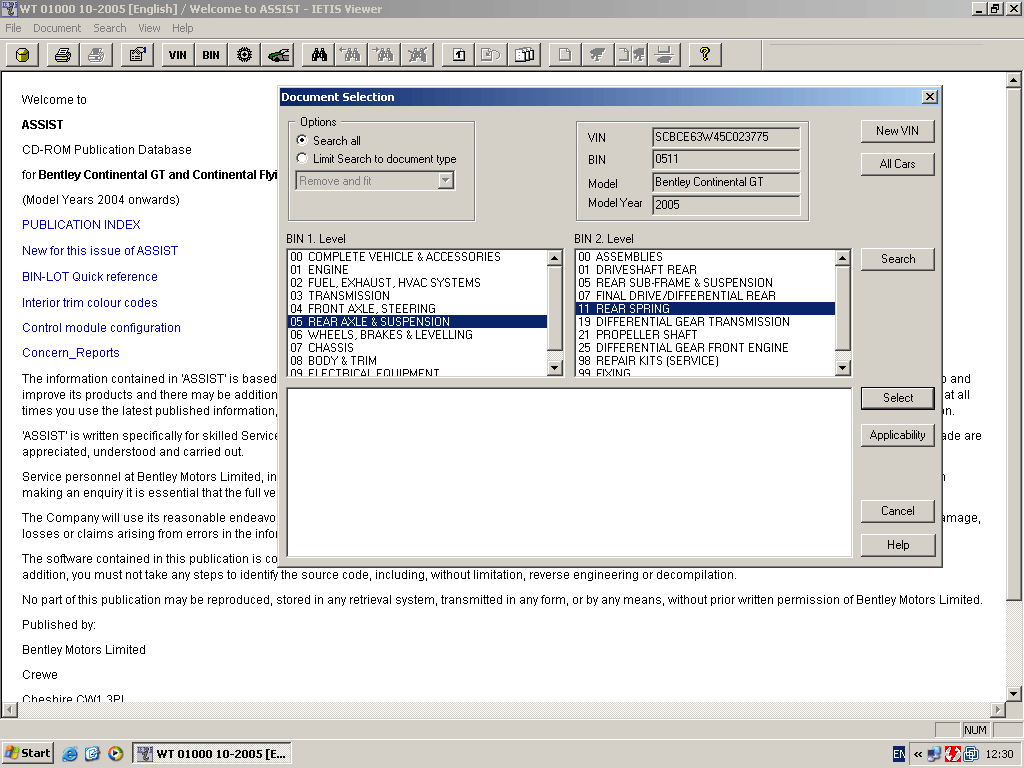The image size is (1024, 768).
Task: Open the Document menu
Action: tap(57, 28)
